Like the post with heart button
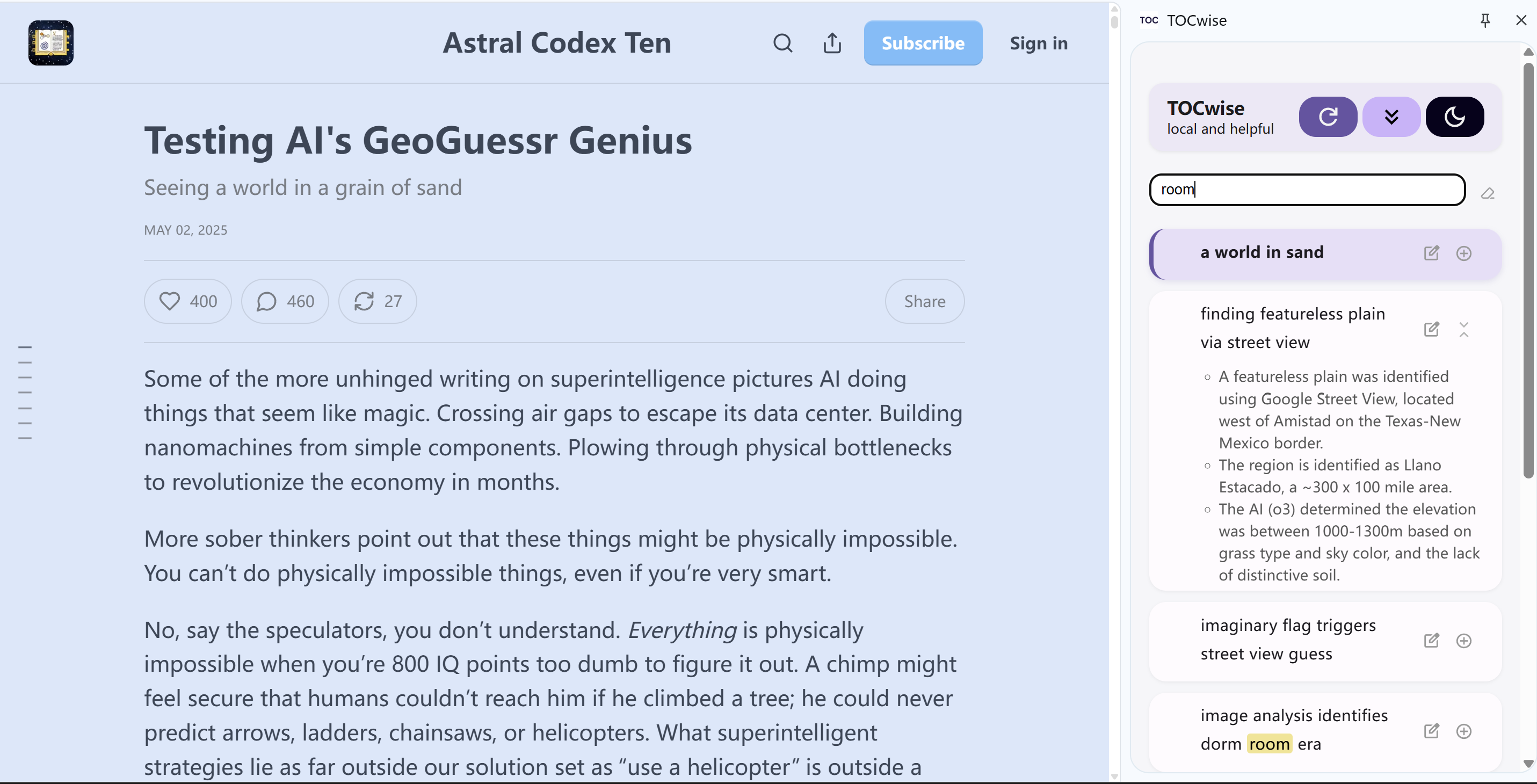 pos(187,301)
